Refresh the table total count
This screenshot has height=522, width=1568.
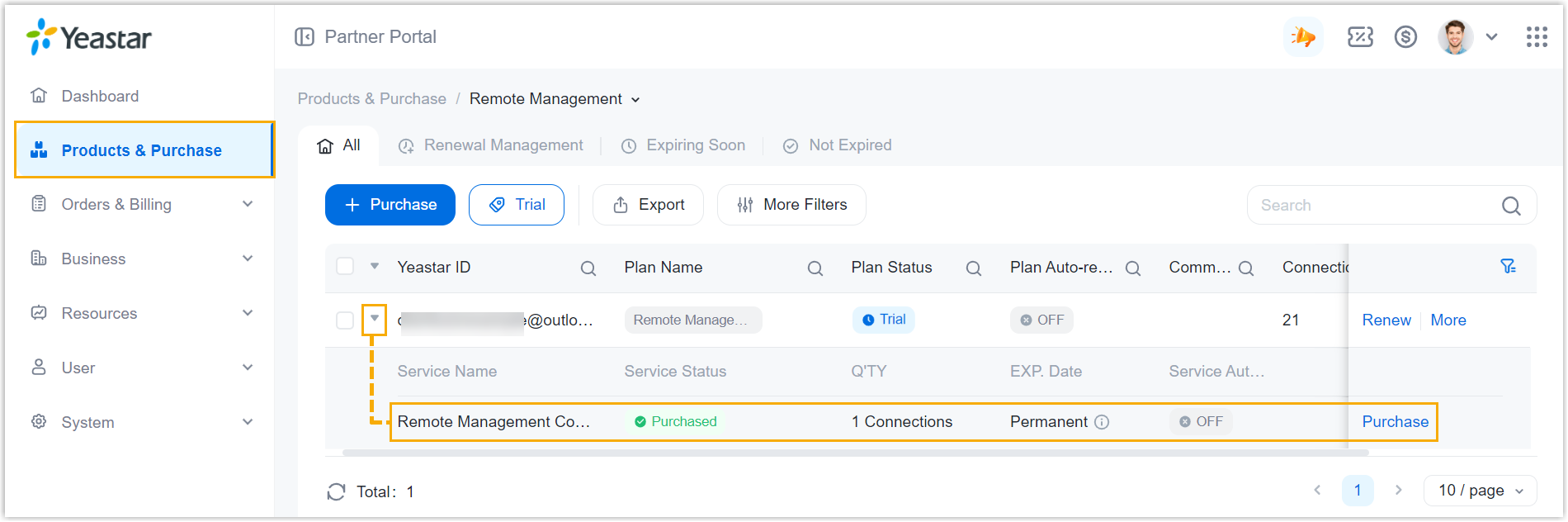[336, 492]
